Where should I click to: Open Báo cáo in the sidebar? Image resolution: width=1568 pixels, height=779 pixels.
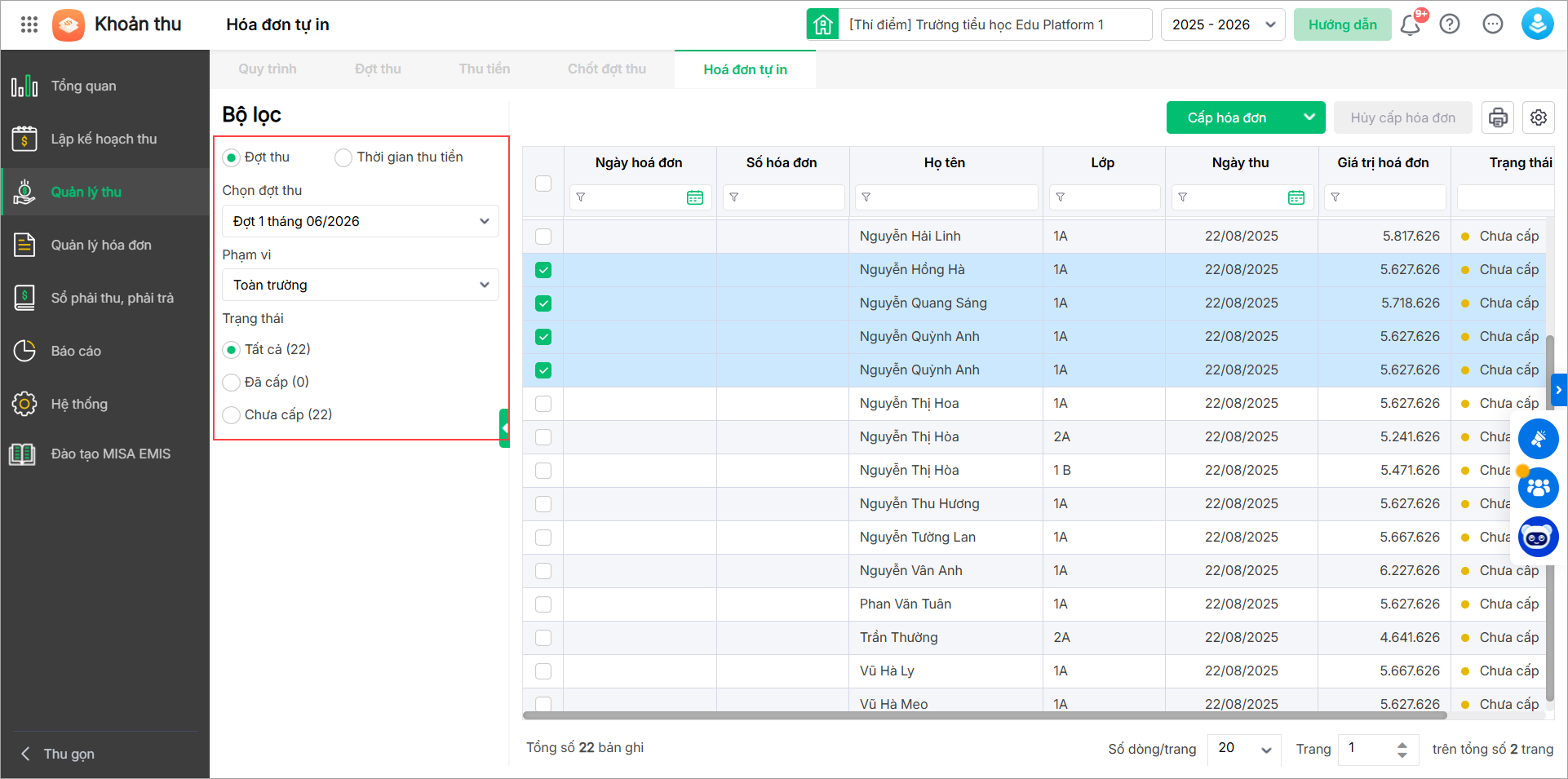[76, 351]
